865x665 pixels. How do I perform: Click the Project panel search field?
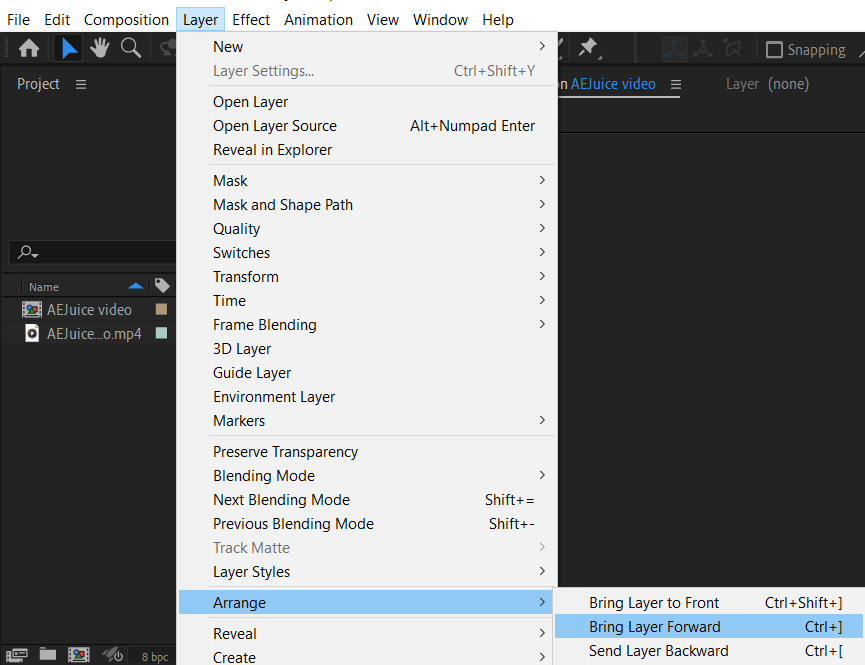[x=93, y=252]
